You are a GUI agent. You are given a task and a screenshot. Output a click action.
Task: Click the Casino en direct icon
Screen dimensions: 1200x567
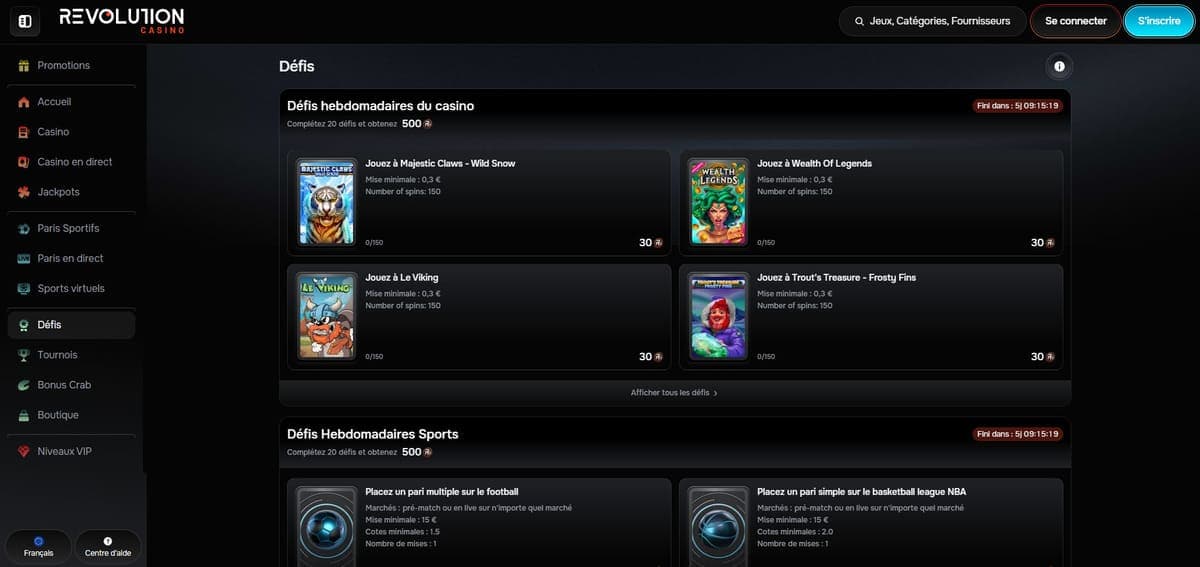(24, 162)
